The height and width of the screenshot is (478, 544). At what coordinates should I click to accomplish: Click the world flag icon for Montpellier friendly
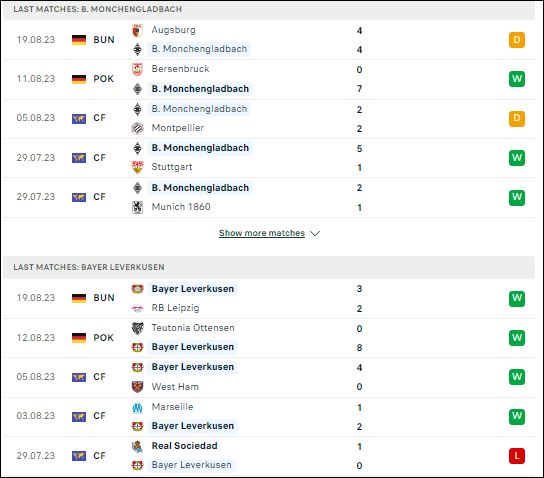pos(79,119)
